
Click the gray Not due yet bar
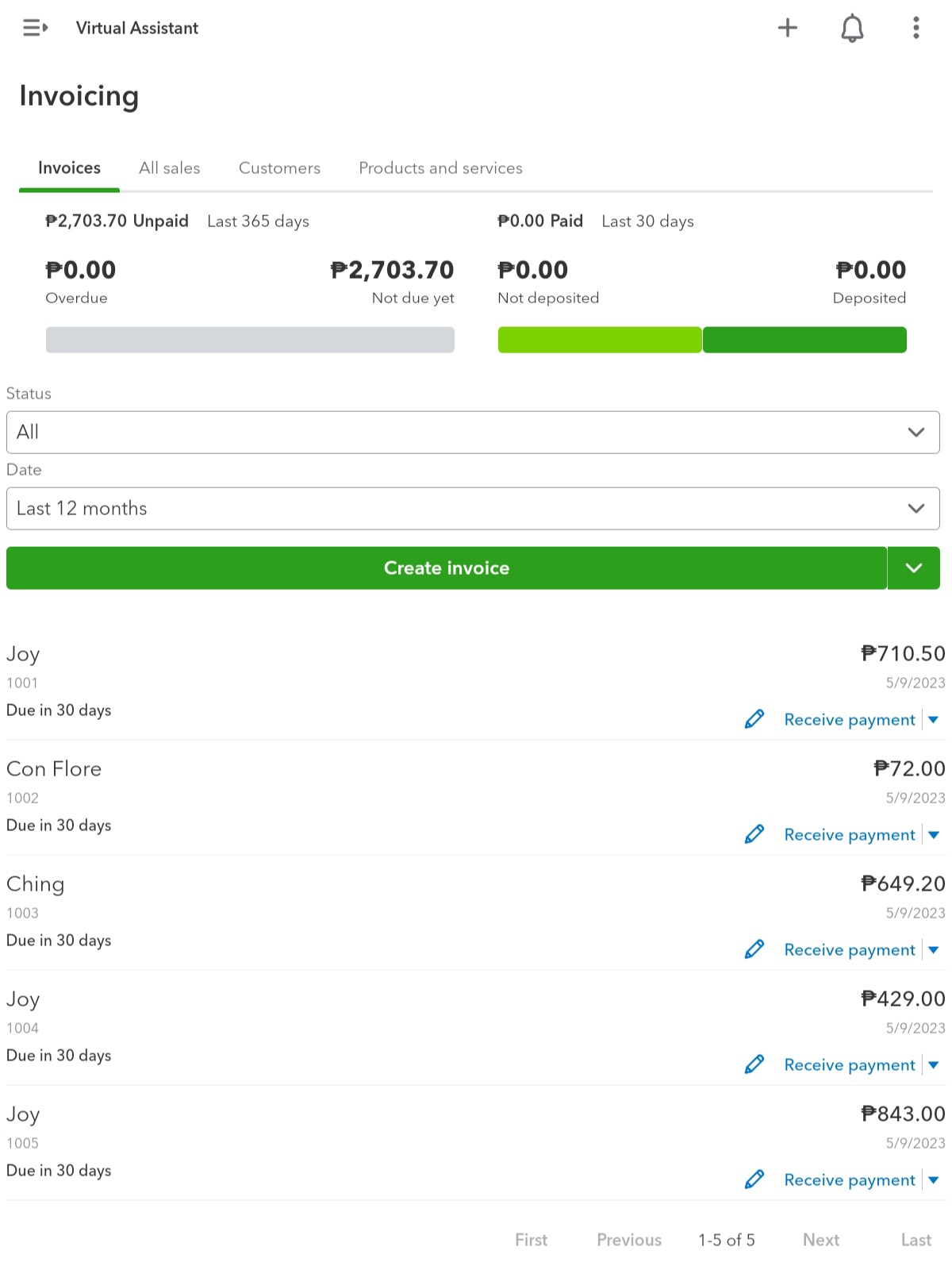[x=250, y=340]
